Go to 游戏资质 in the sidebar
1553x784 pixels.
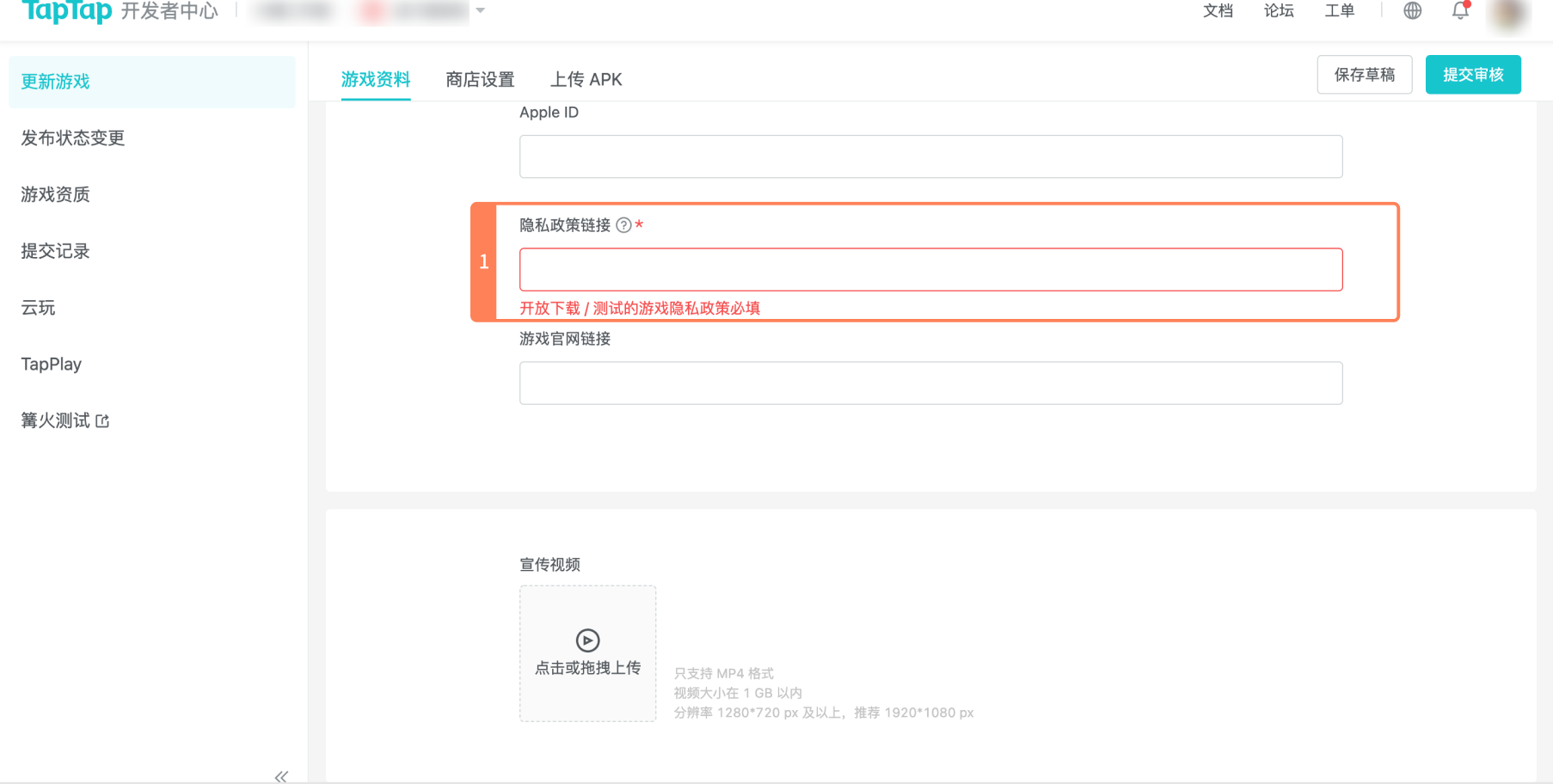click(x=56, y=195)
